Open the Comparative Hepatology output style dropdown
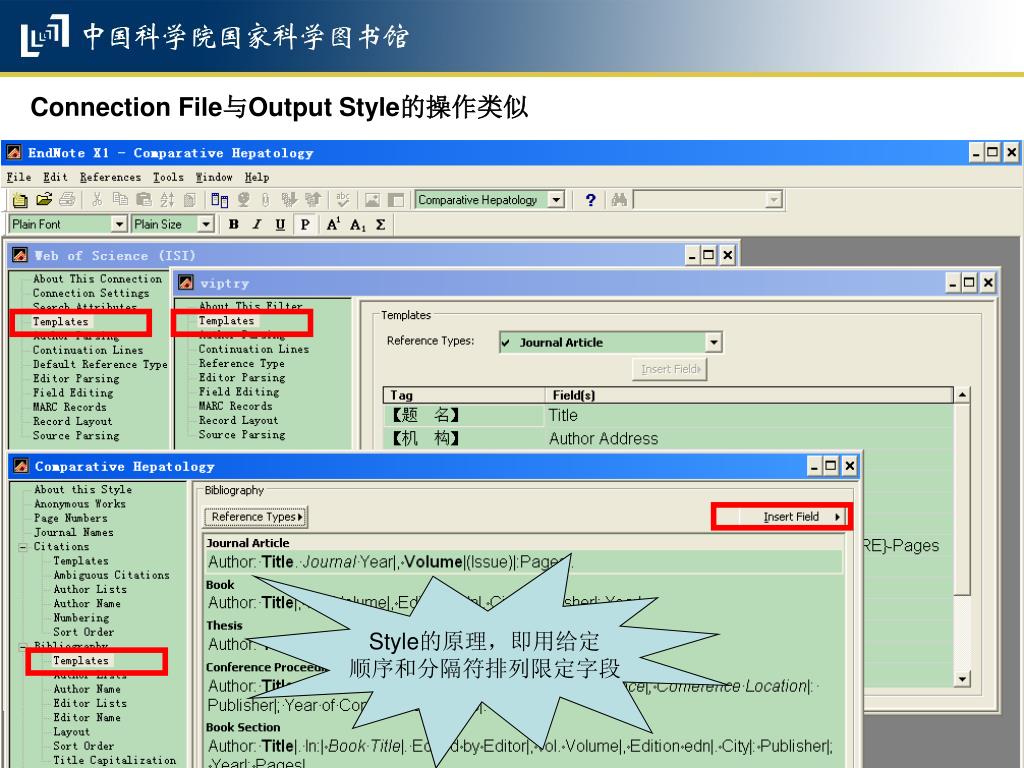Image resolution: width=1024 pixels, height=768 pixels. (x=556, y=199)
